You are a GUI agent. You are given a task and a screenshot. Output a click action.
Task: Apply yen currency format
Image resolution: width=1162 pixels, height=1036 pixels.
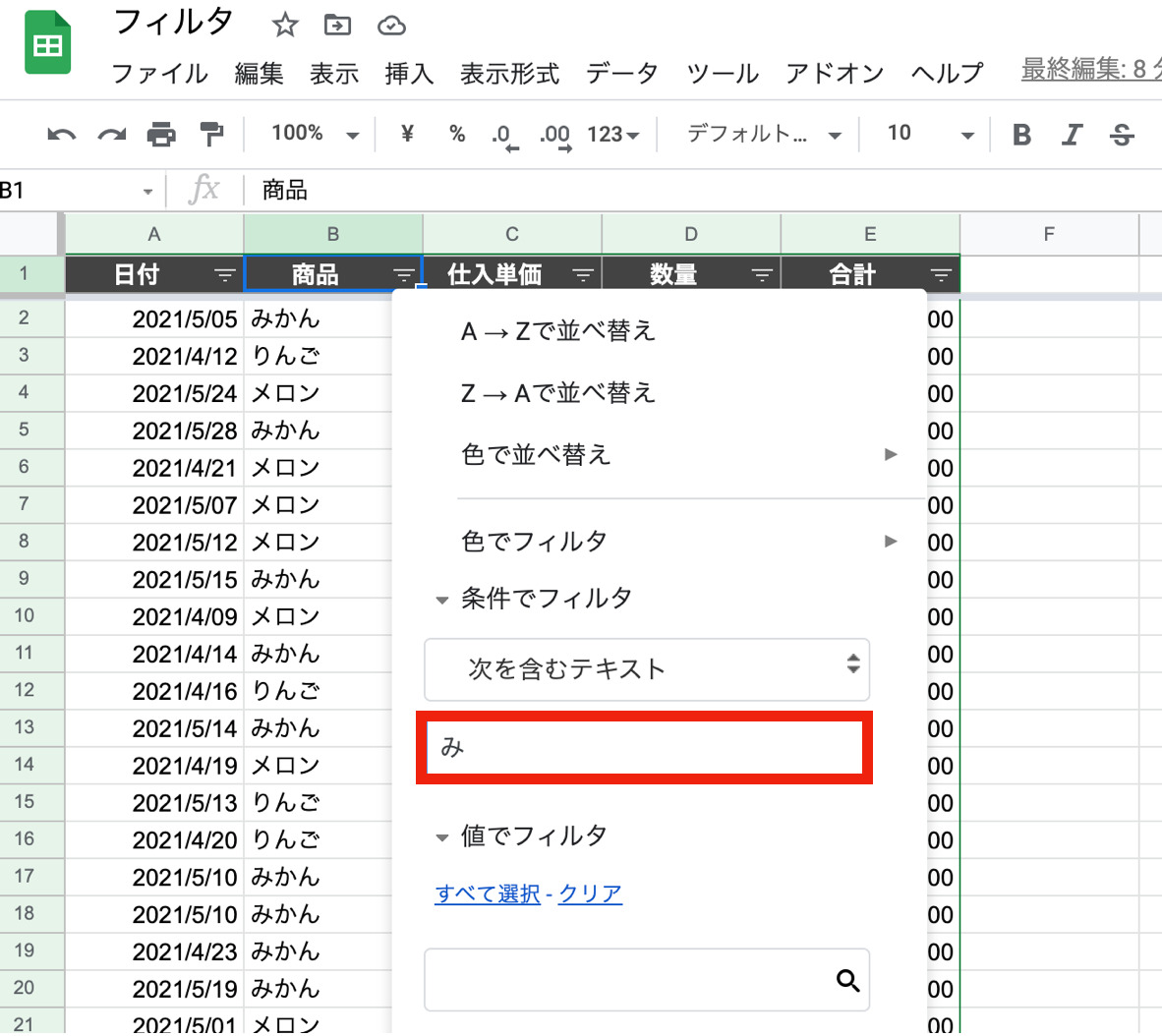[407, 134]
